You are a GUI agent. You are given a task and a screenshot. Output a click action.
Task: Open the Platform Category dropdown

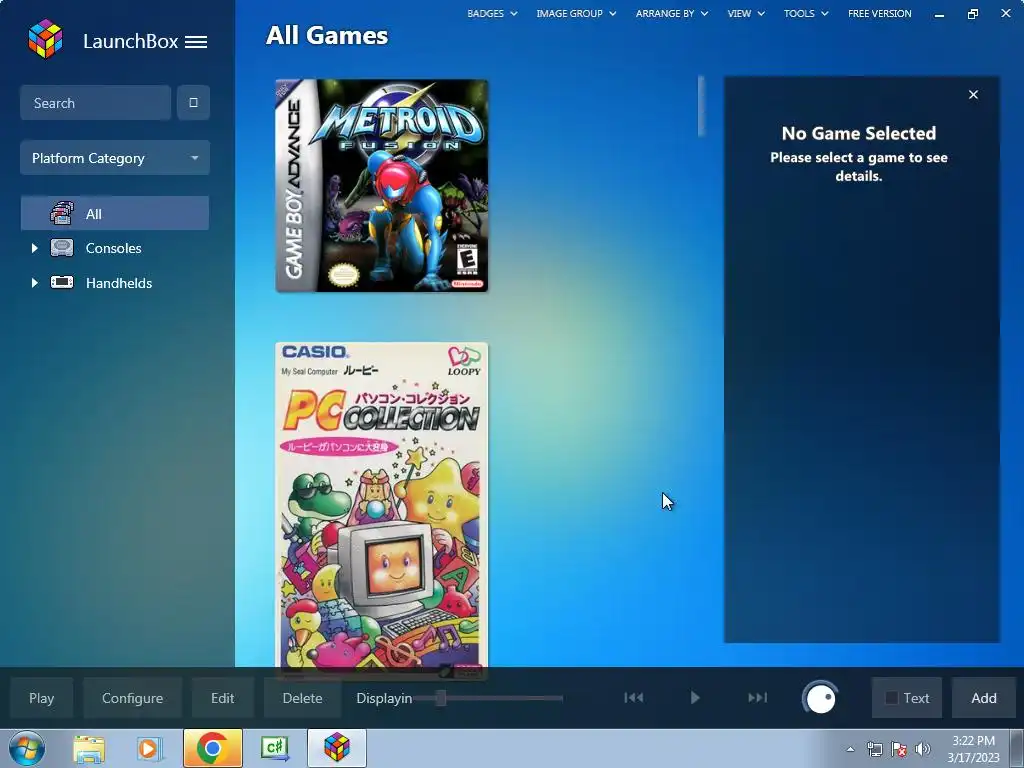[115, 158]
